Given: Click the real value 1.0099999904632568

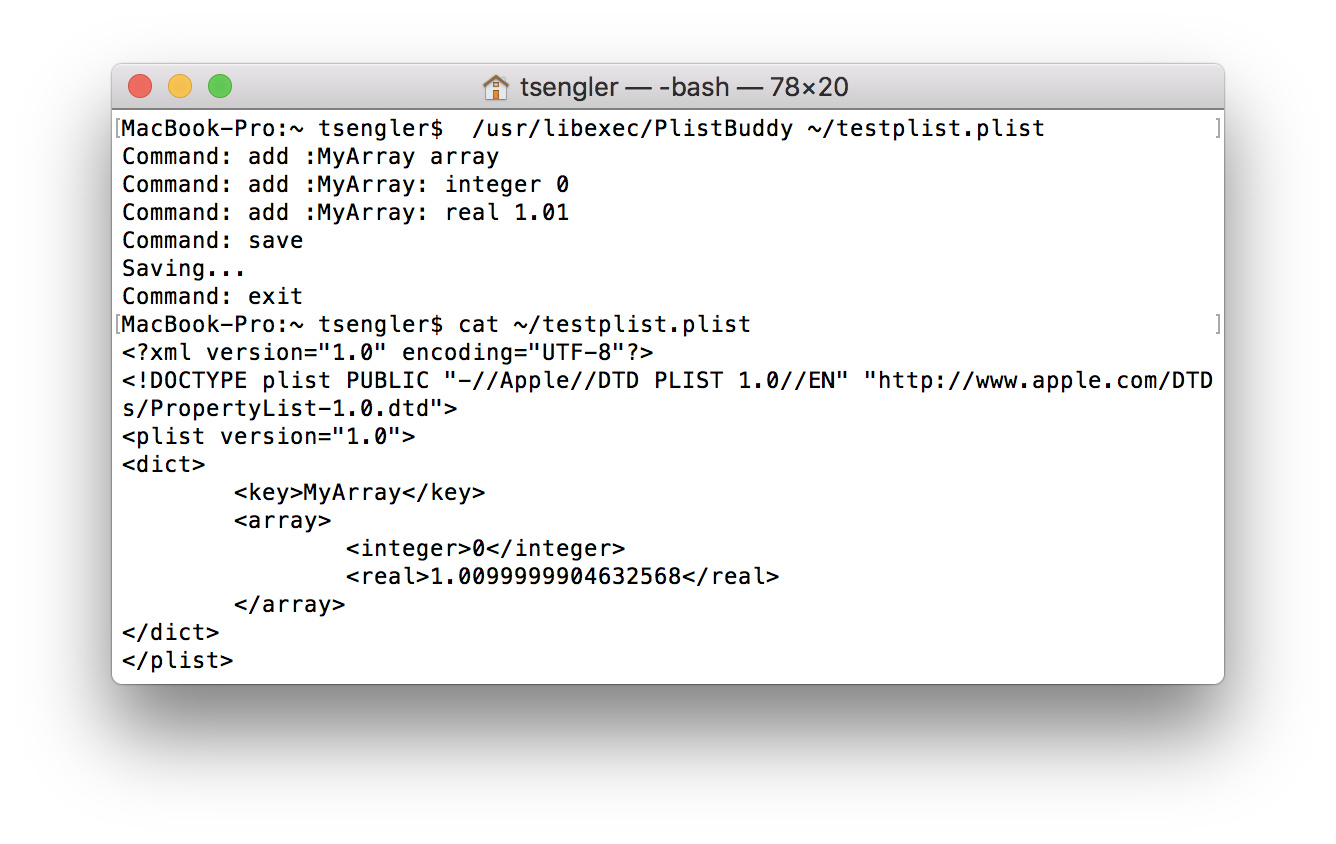Looking at the screenshot, I should 555,577.
